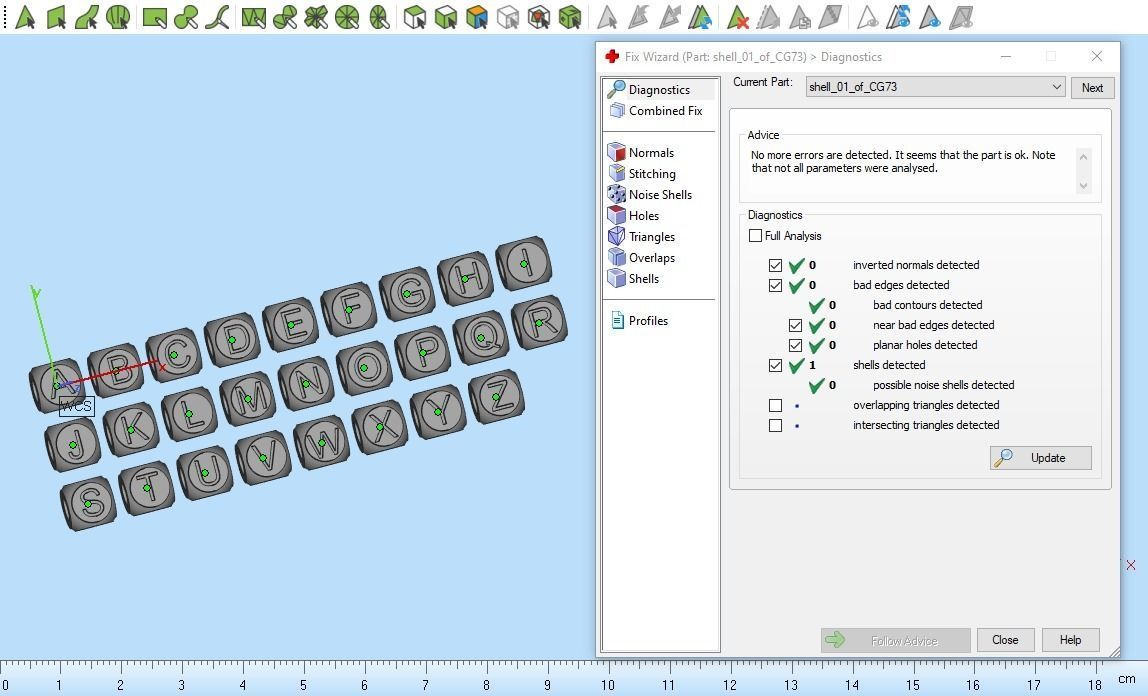Screen dimensions: 1148x696
Task: Click the 'cm' unit label on the ruler
Action: pos(1127,679)
